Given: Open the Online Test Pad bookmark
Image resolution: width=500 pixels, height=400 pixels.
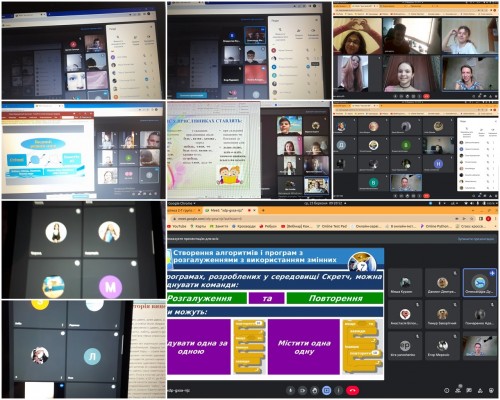Looking at the screenshot, I should coord(332,226).
